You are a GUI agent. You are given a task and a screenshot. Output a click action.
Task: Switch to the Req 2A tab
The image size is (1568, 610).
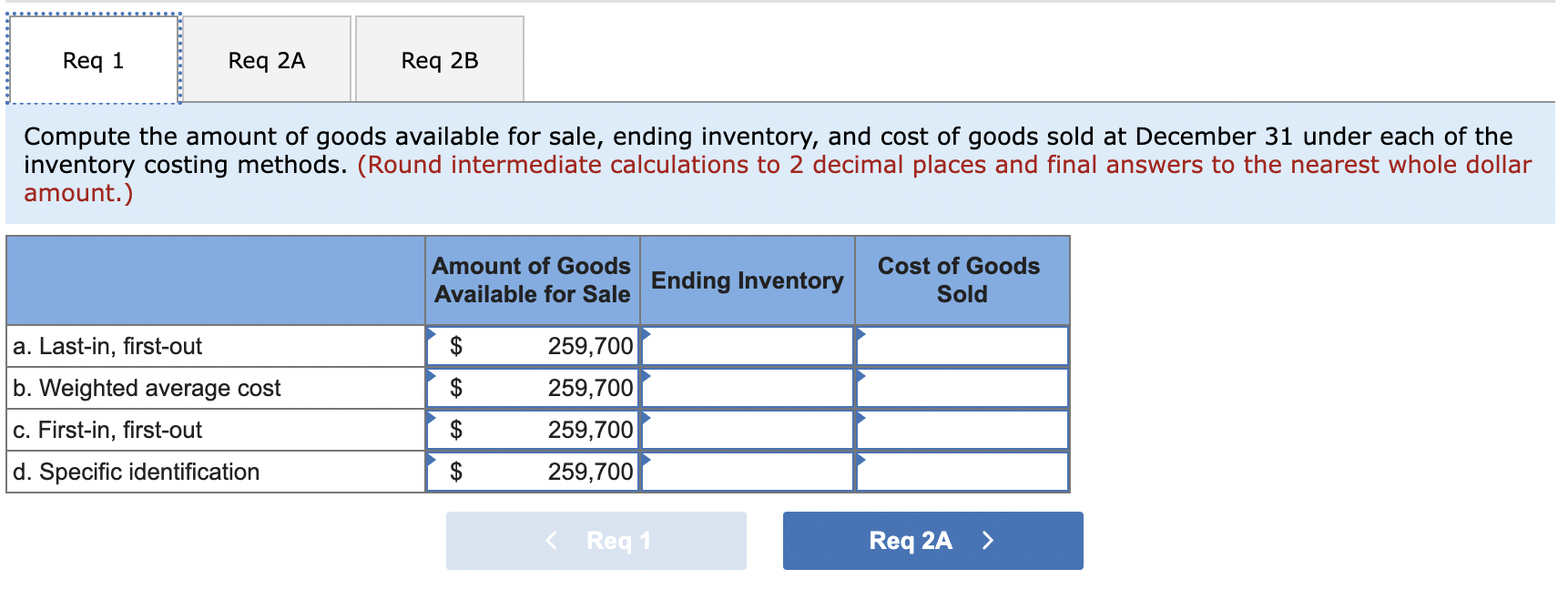tap(267, 60)
